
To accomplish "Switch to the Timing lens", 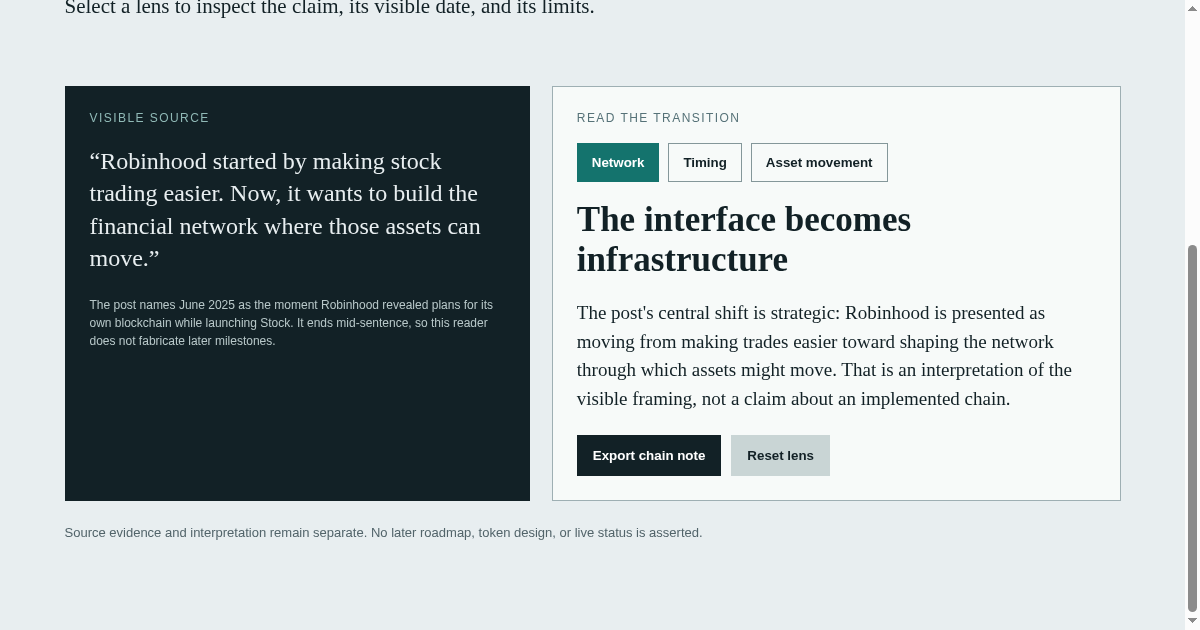I will click(704, 162).
